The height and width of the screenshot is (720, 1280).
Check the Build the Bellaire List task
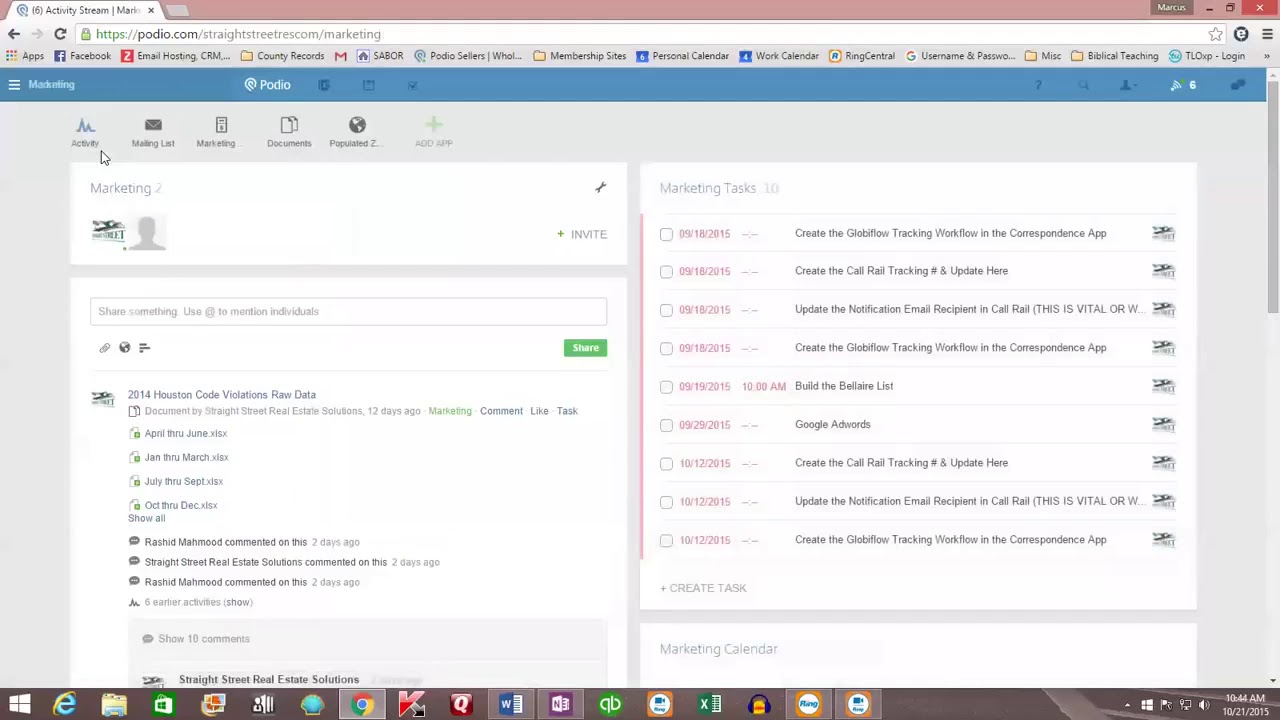(x=667, y=387)
